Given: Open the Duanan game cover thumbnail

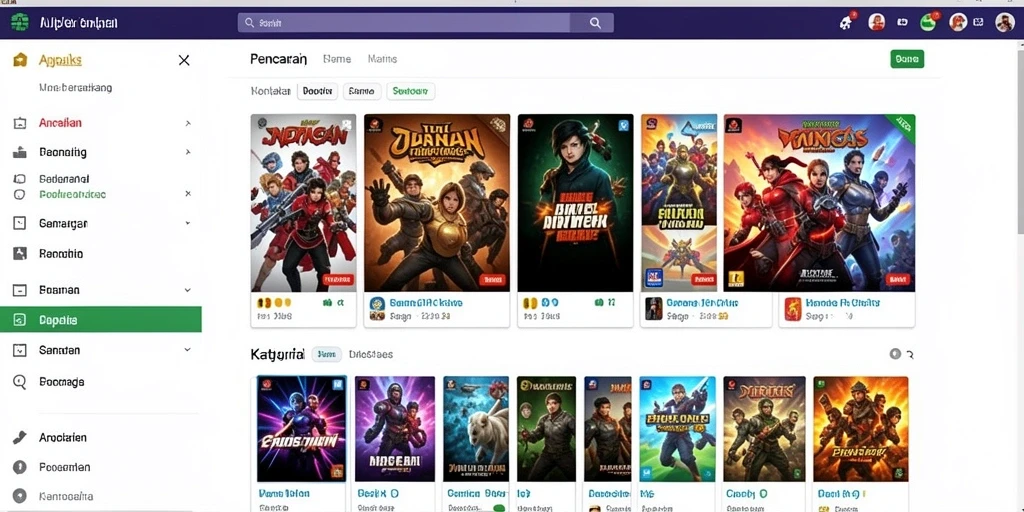Looking at the screenshot, I should (437, 203).
